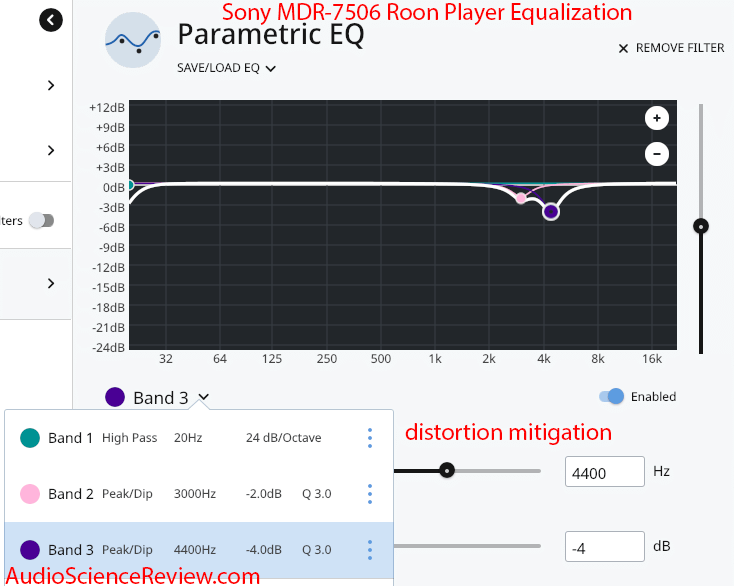Screen dimensions: 734x586
Task: Select the teal Band 1 node on graph
Action: [x=131, y=185]
